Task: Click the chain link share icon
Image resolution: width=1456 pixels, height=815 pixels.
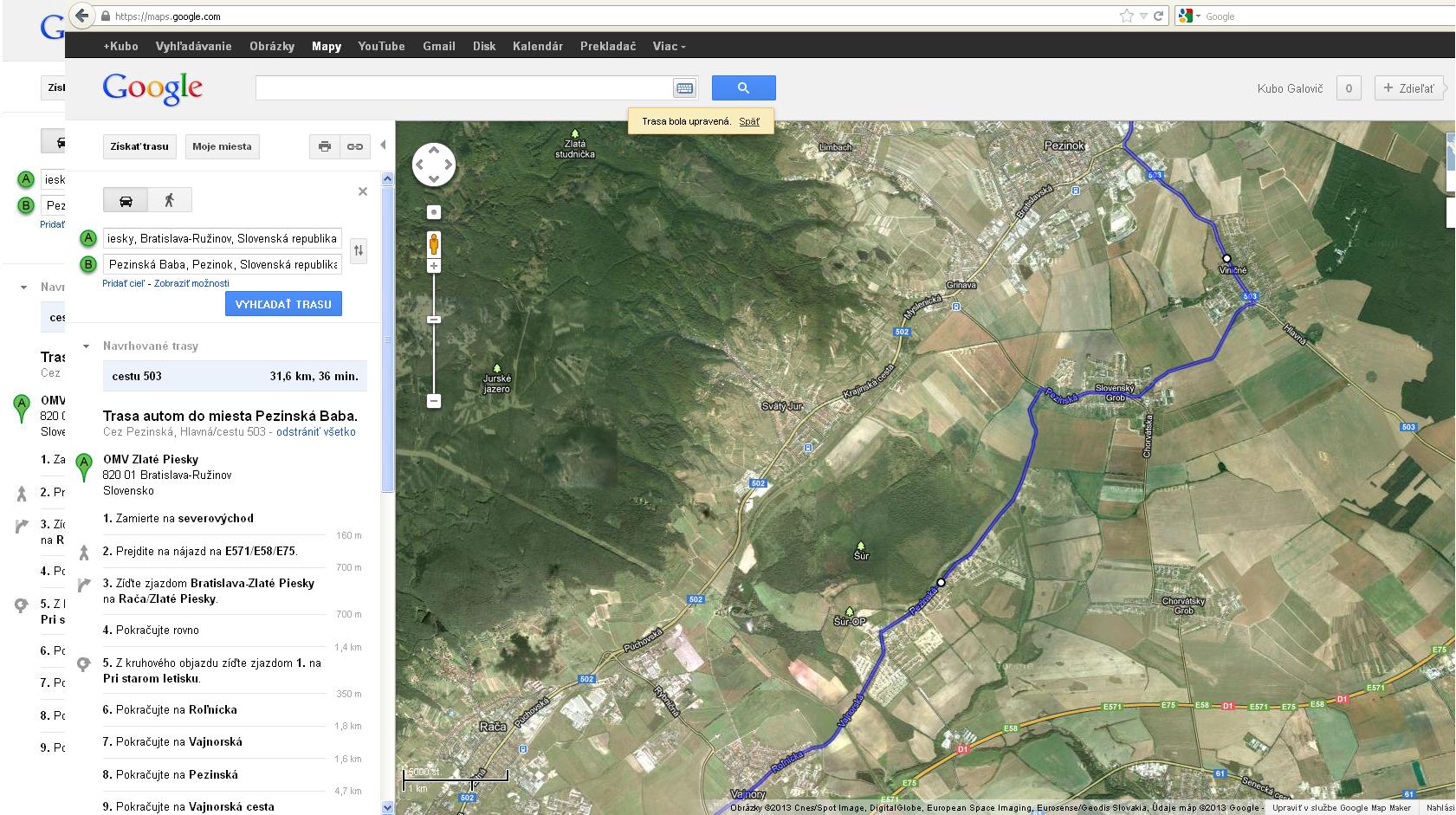Action: tap(355, 146)
